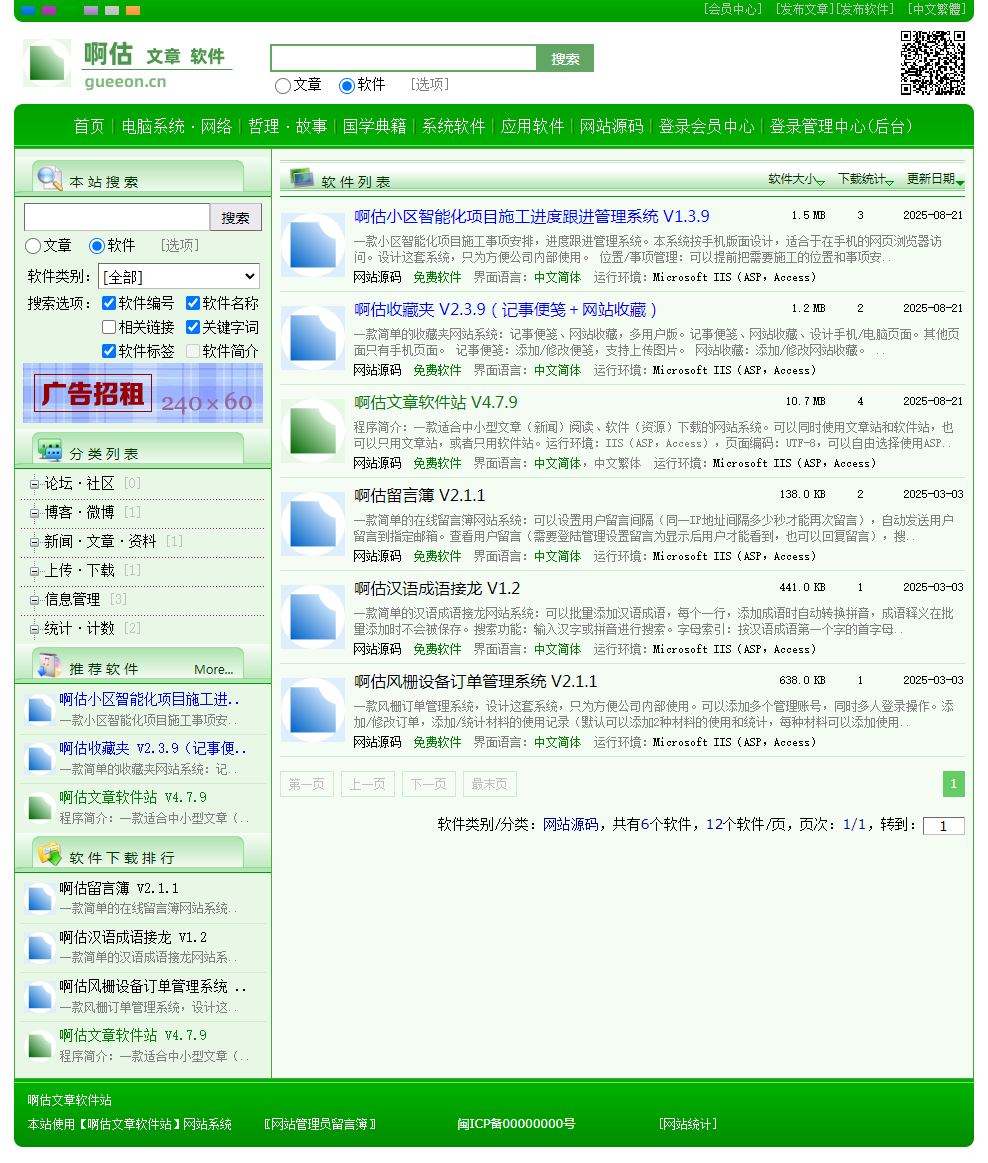The height and width of the screenshot is (1163, 988).
Task: Select the 文章 radio in sidebar search
Action: 33,246
